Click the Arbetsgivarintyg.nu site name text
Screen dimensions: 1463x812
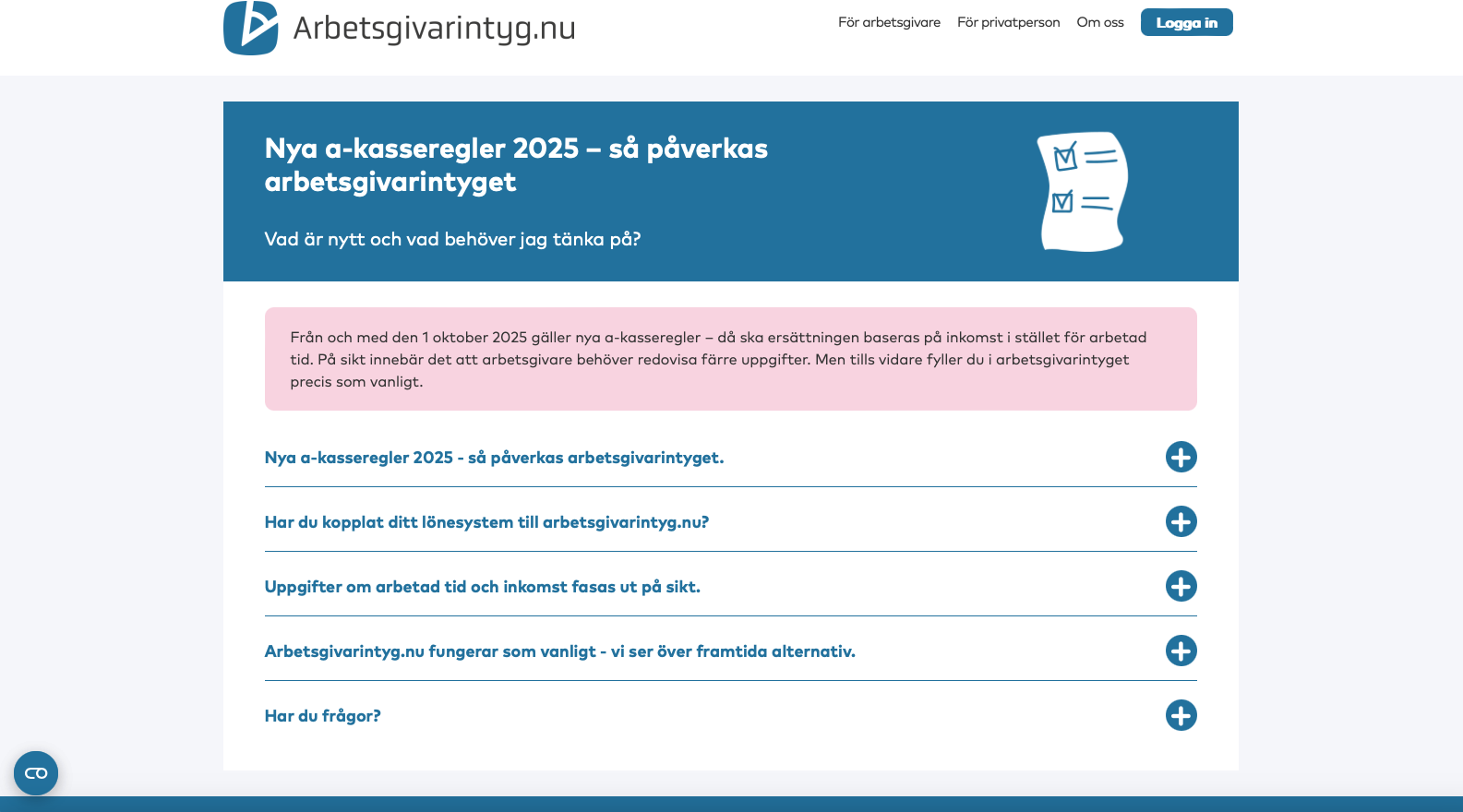(x=434, y=29)
